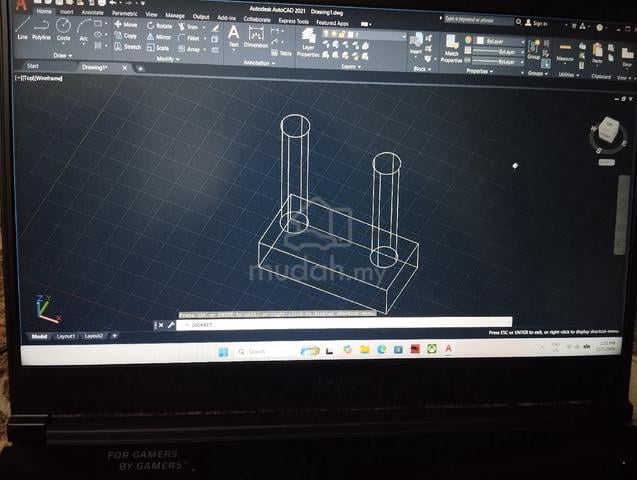Screen dimensions: 637x480
Task: Select the Line drawing tool
Action: [x=22, y=30]
